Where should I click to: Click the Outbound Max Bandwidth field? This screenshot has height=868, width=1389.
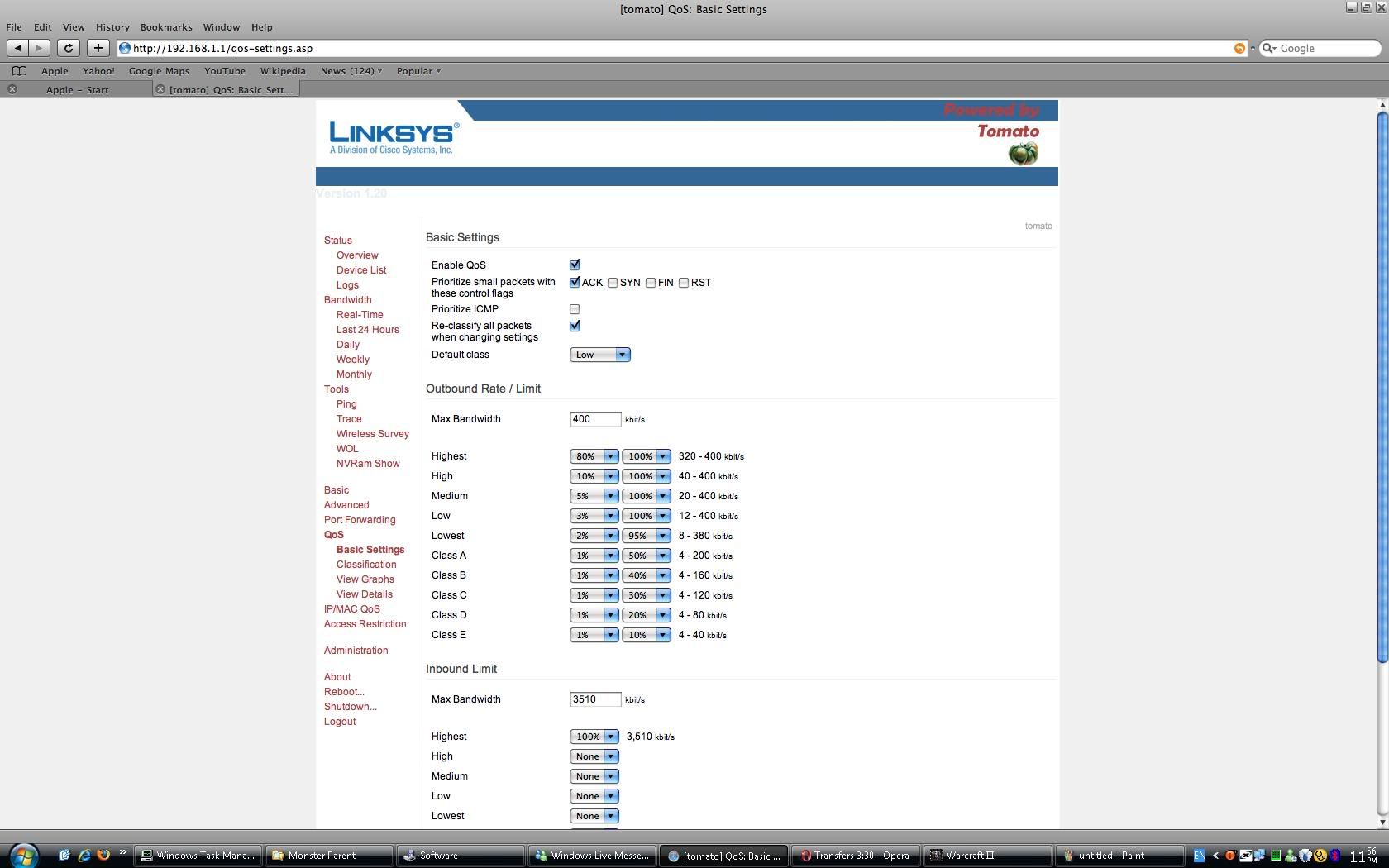coord(595,419)
